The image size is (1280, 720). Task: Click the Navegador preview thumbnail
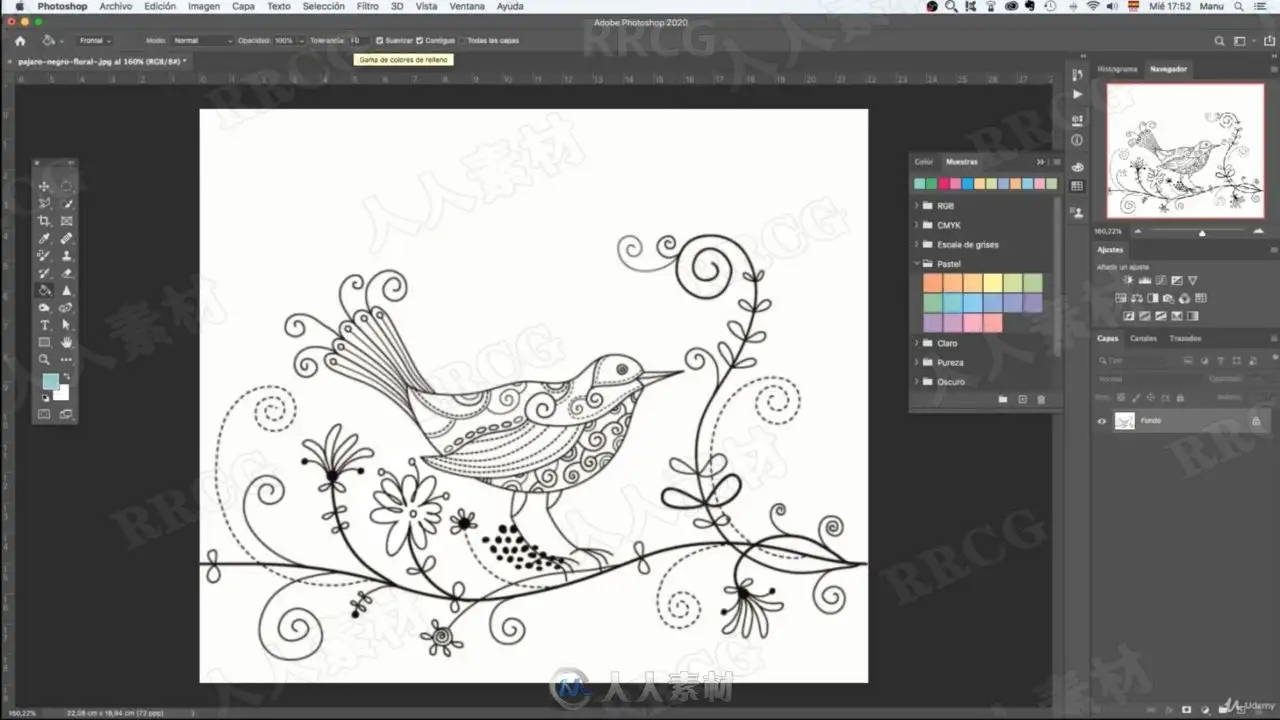click(1185, 151)
